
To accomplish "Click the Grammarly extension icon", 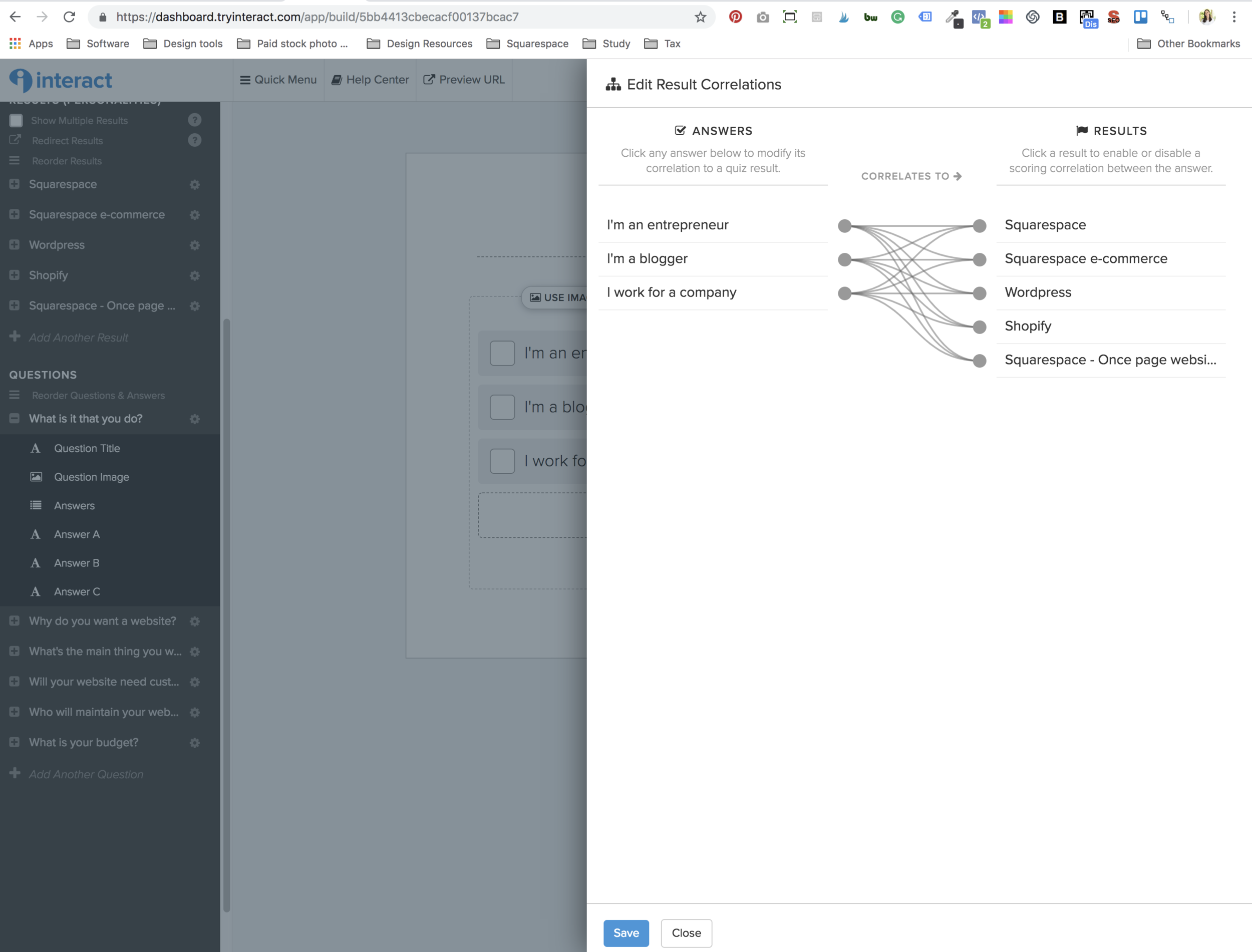I will tap(897, 17).
